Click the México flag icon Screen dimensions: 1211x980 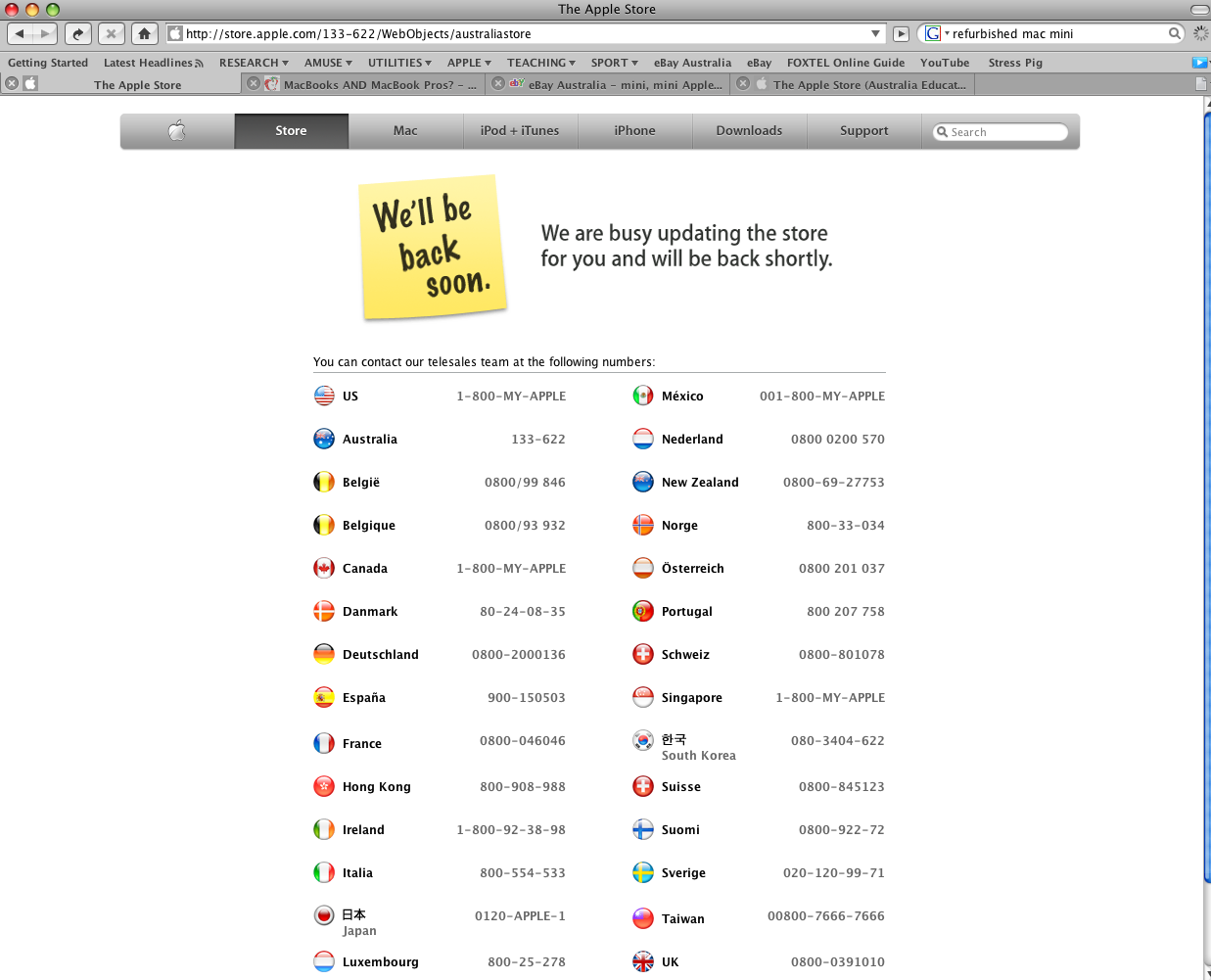[x=643, y=396]
